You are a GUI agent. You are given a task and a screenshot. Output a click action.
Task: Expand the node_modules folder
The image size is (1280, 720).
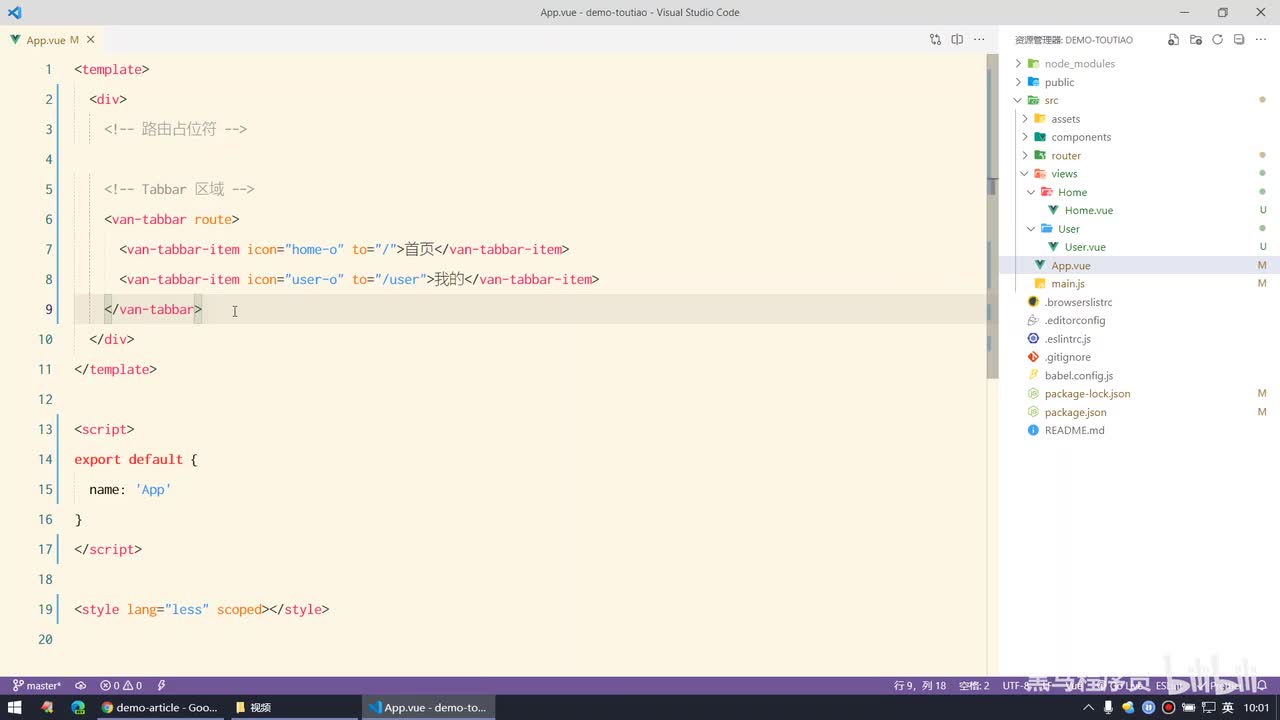pyautogui.click(x=1019, y=63)
